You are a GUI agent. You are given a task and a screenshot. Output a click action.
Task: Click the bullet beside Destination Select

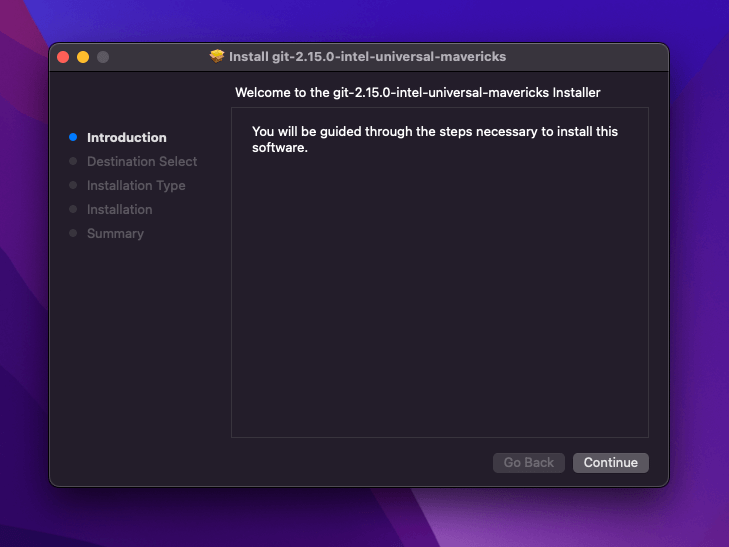click(x=73, y=161)
